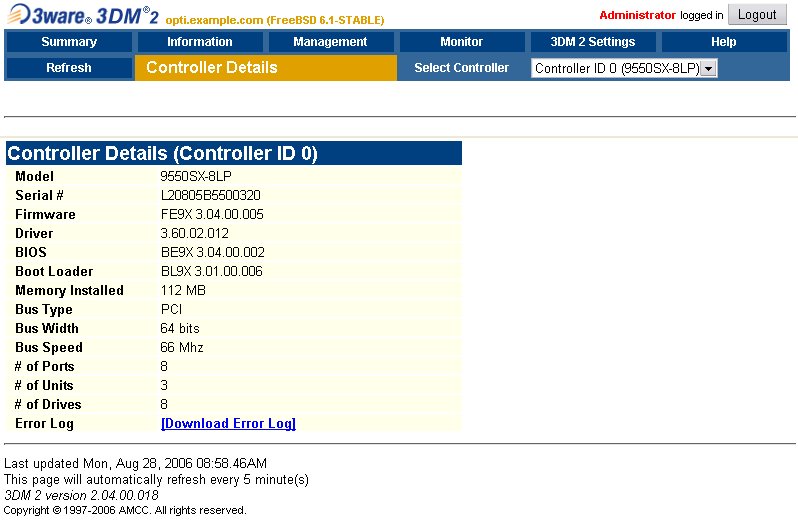The width and height of the screenshot is (798, 520).
Task: Click the Controller Details (Controller ID 0) header
Action: coord(234,153)
